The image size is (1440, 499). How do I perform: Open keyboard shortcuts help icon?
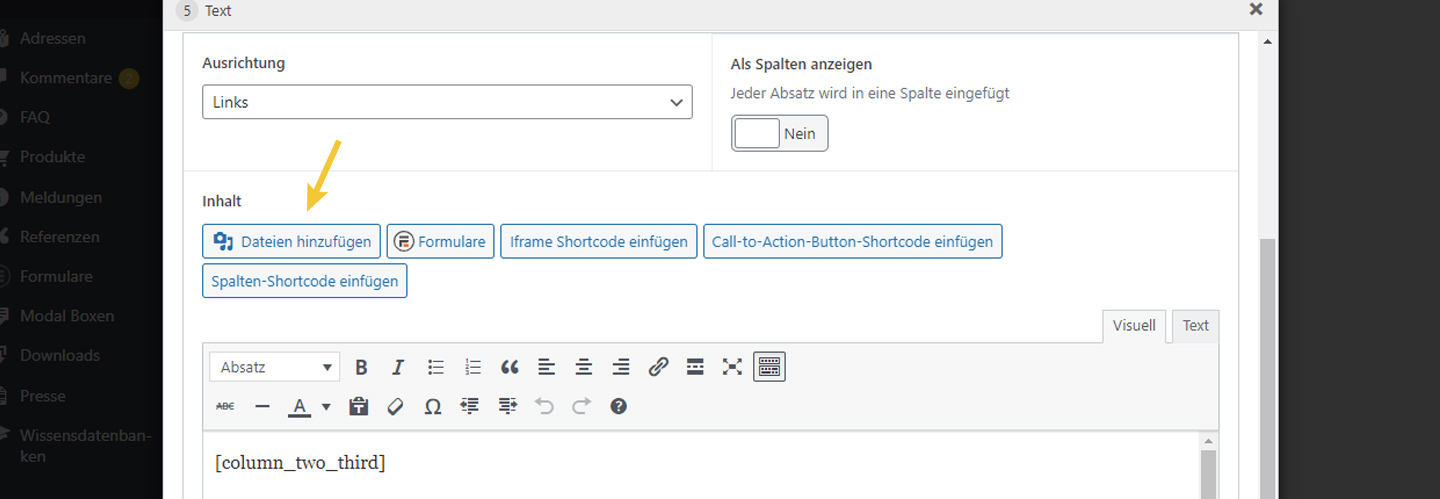[x=619, y=406]
